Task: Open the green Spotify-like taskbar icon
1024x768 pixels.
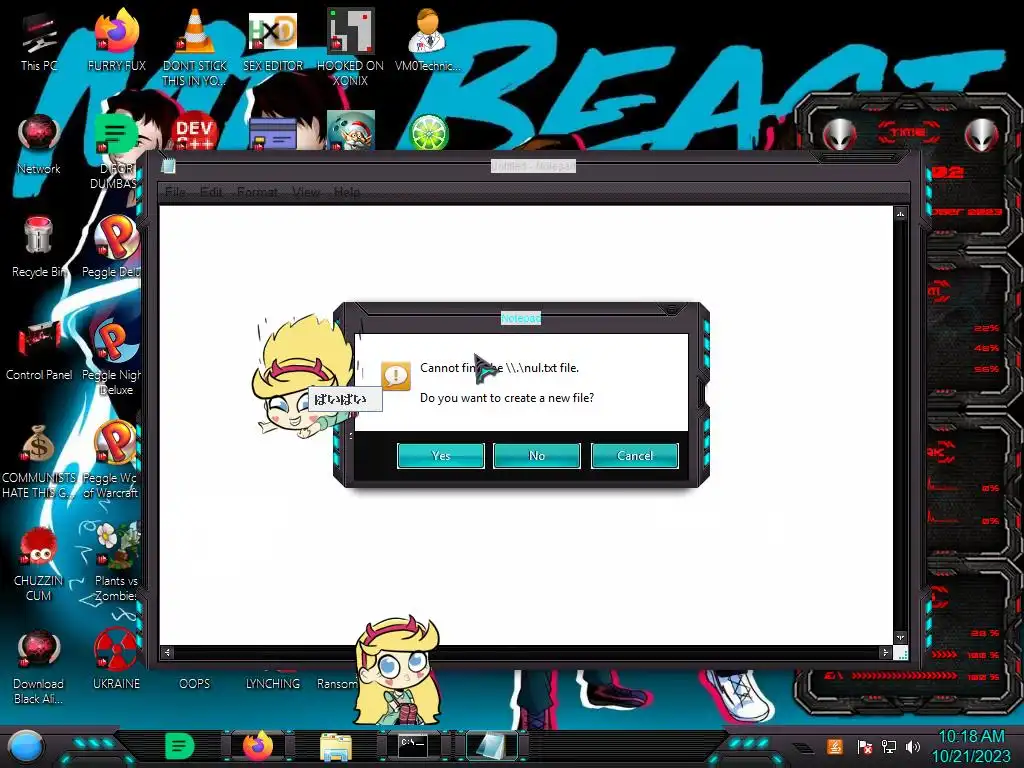Action: tap(180, 746)
